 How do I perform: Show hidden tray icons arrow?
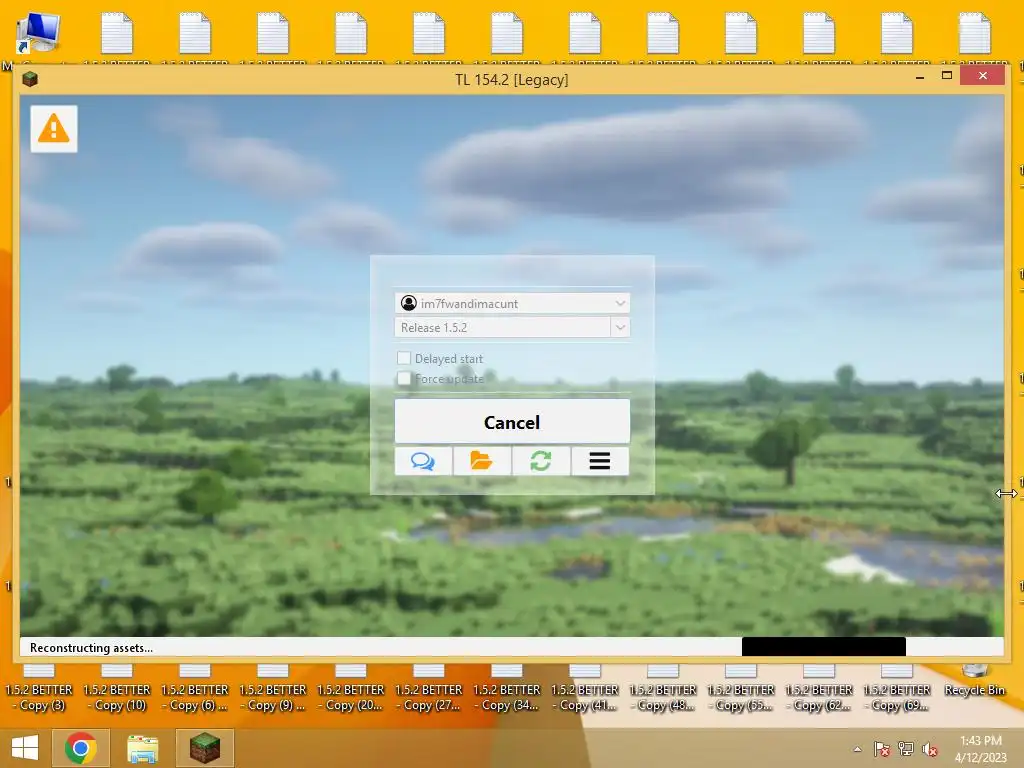click(857, 749)
